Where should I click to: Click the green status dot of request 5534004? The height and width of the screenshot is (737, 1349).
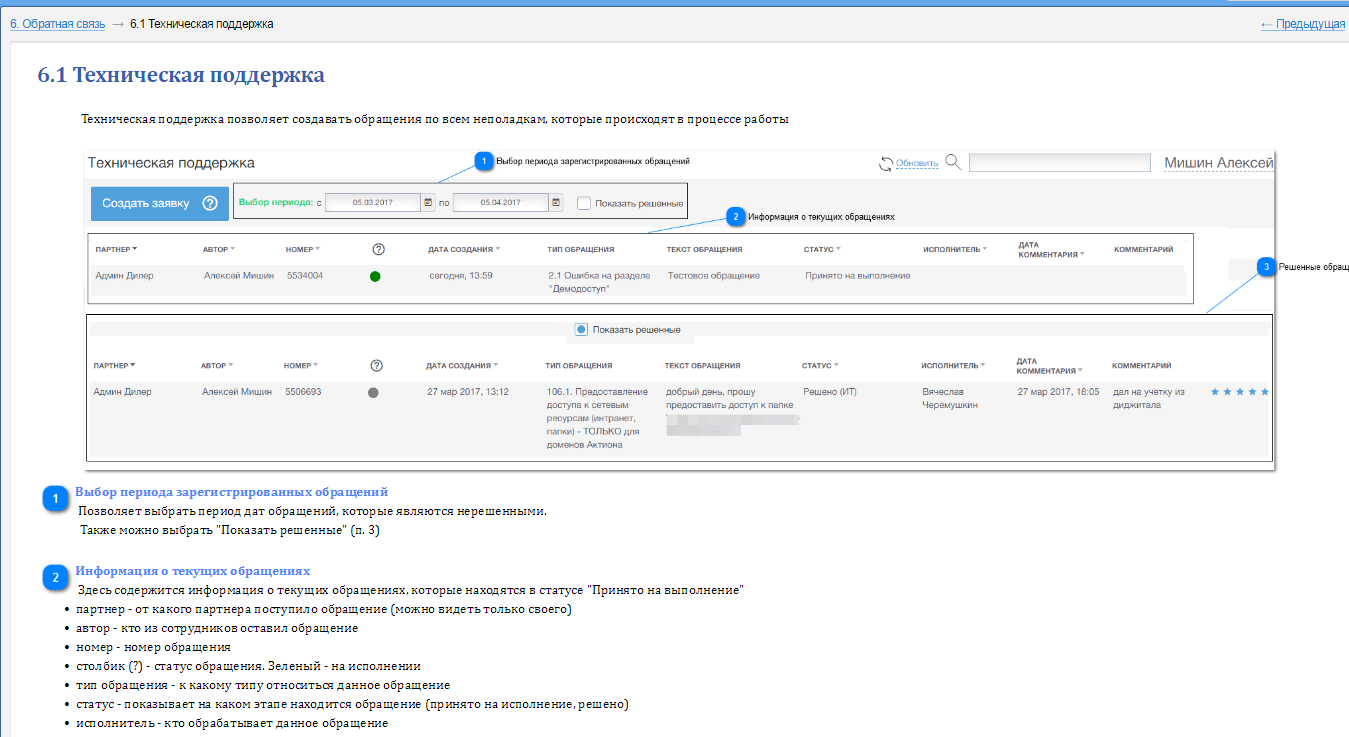pos(375,277)
